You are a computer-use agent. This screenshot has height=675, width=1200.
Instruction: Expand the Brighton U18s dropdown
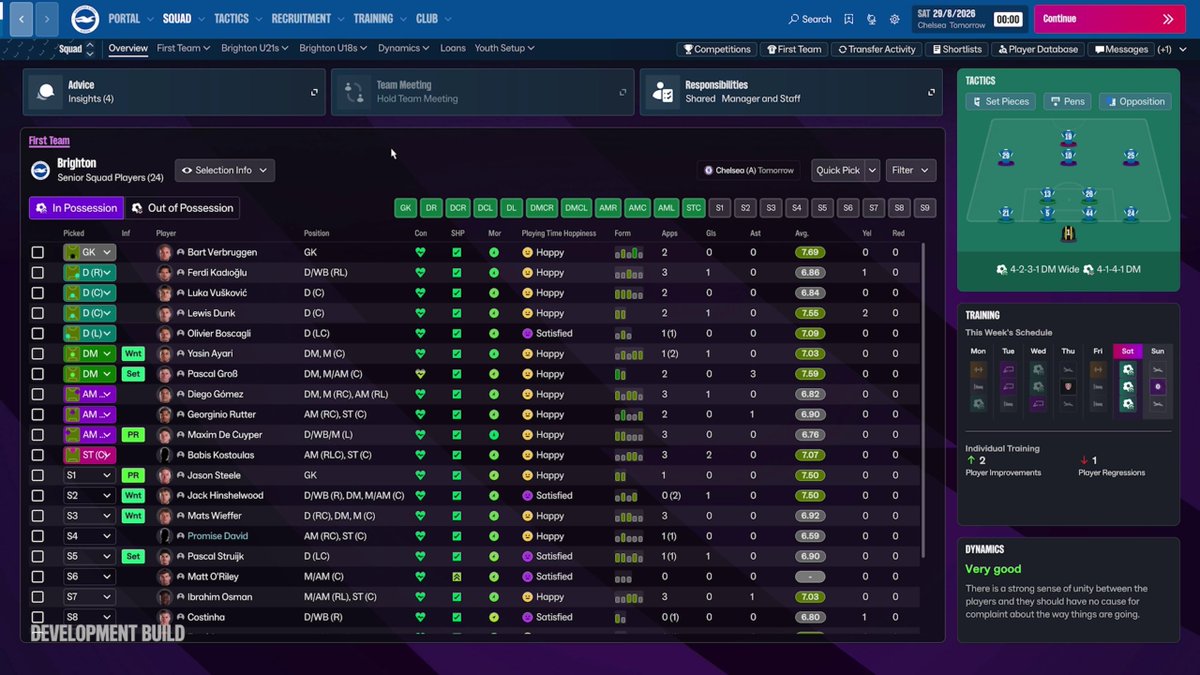pos(332,48)
